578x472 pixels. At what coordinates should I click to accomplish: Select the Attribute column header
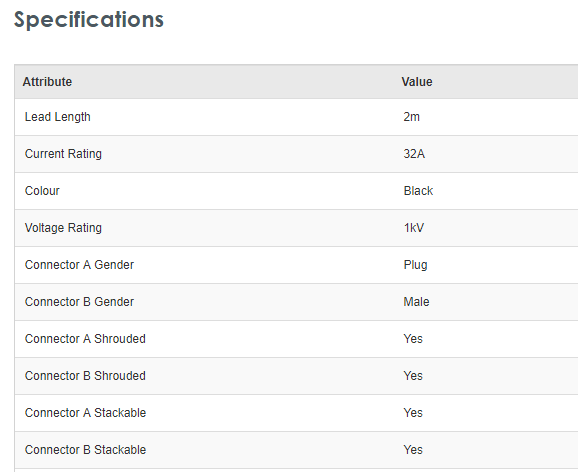47,81
